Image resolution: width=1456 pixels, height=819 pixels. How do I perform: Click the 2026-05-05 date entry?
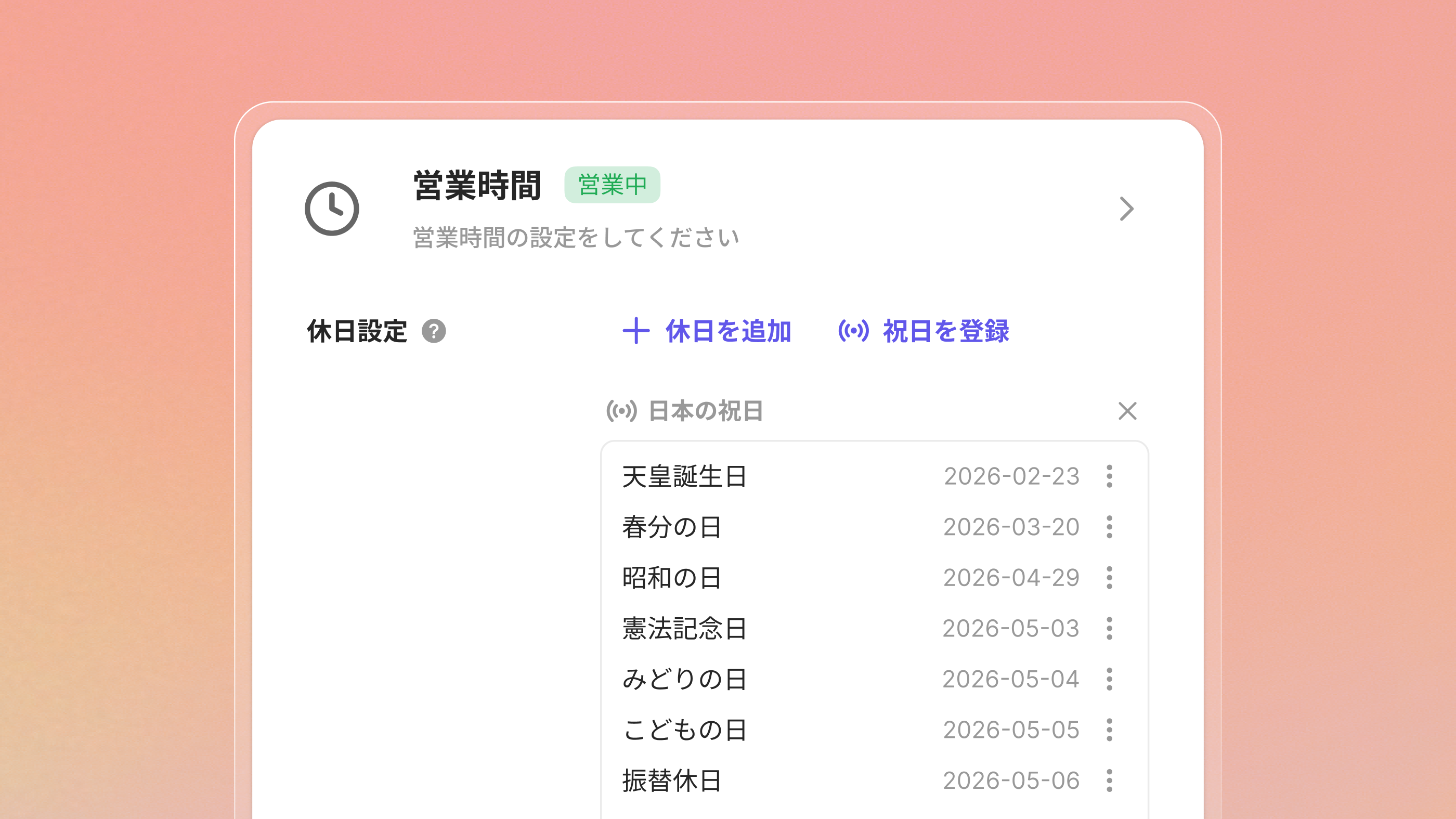point(1010,730)
